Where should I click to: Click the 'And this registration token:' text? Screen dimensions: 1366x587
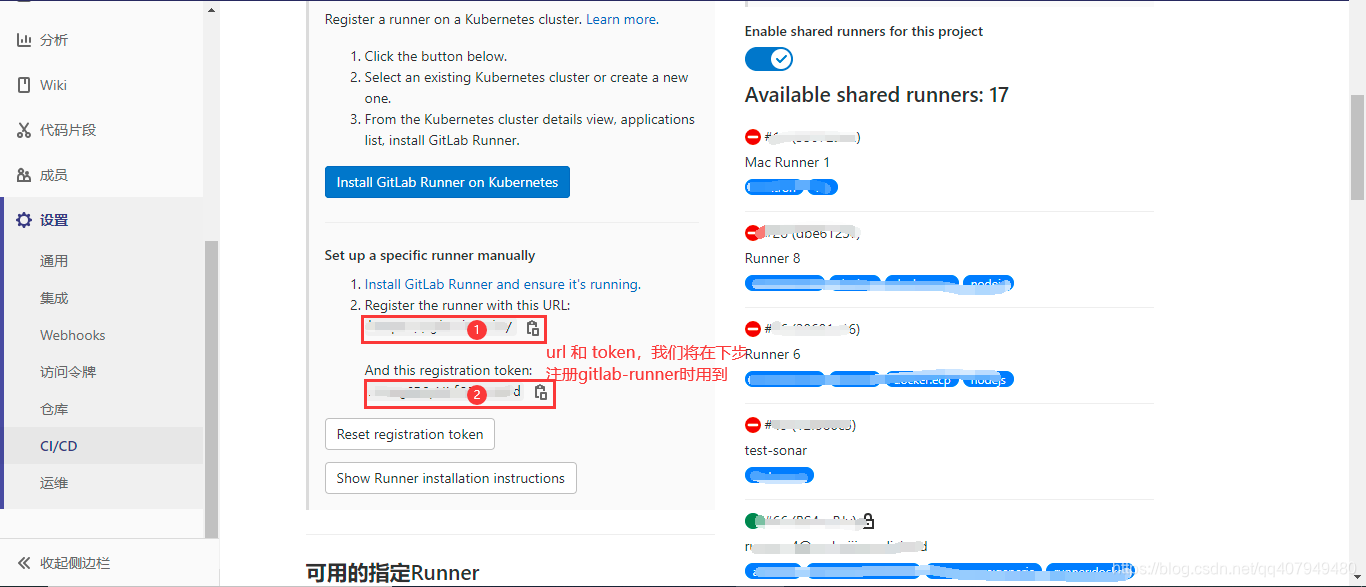click(449, 370)
